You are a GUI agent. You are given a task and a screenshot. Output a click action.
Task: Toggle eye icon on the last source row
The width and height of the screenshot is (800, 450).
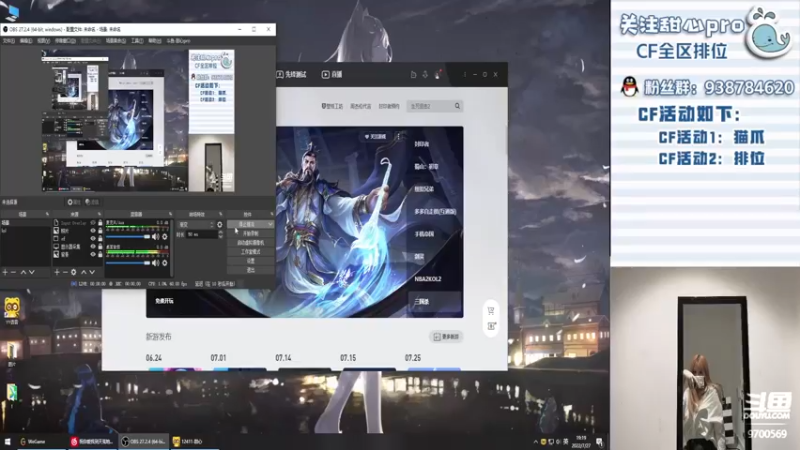point(92,254)
